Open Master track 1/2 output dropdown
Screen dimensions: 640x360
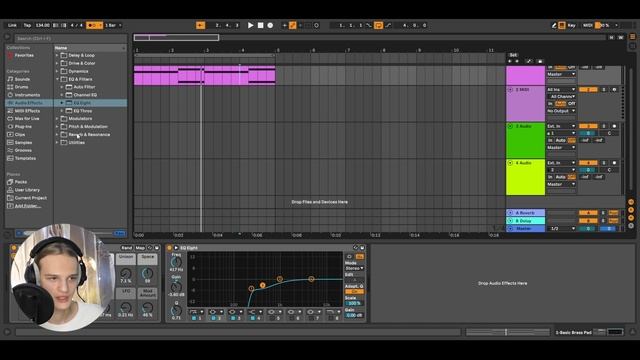(x=561, y=229)
